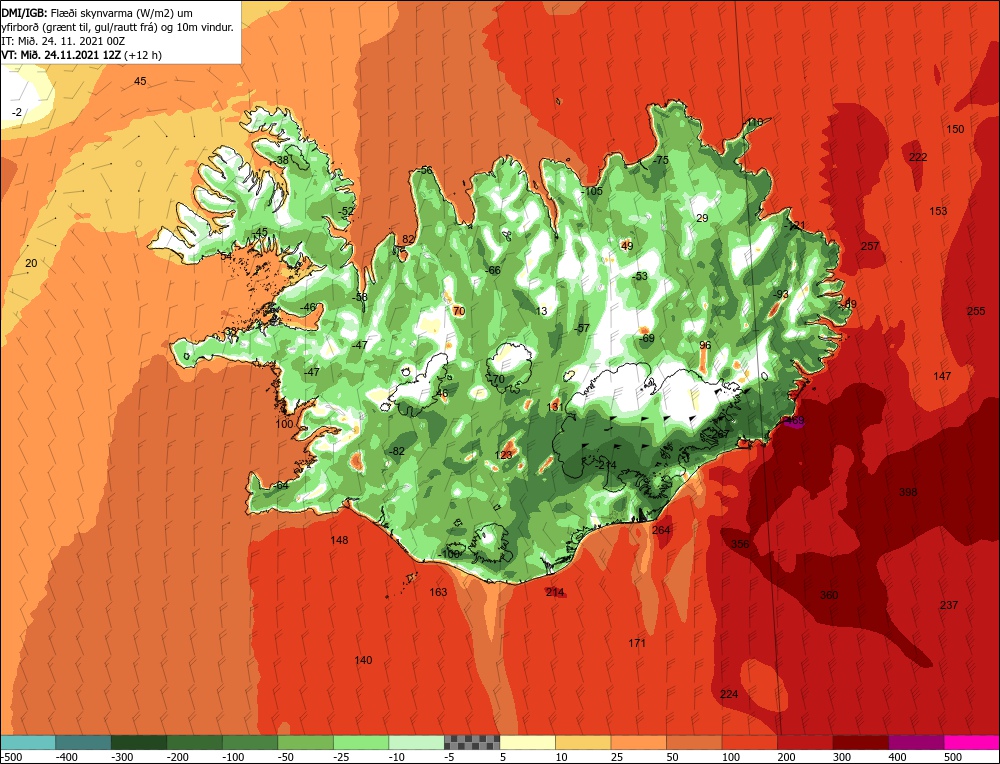Pick the dark maroon swatch between 300 and 400
The width and height of the screenshot is (1000, 764).
[861, 742]
